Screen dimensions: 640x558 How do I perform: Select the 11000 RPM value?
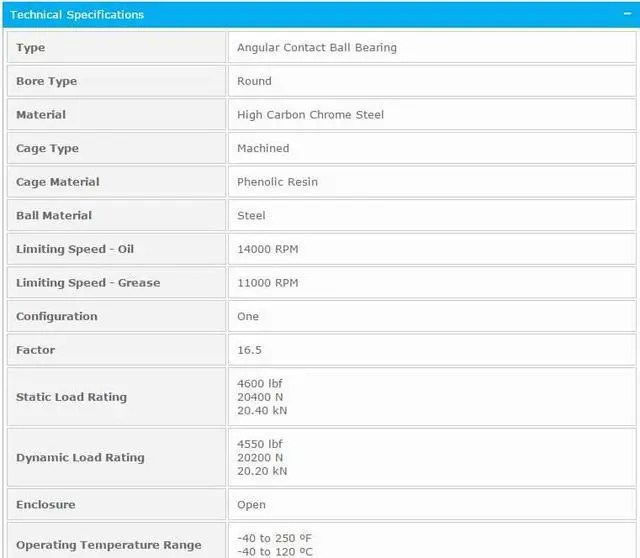[268, 283]
